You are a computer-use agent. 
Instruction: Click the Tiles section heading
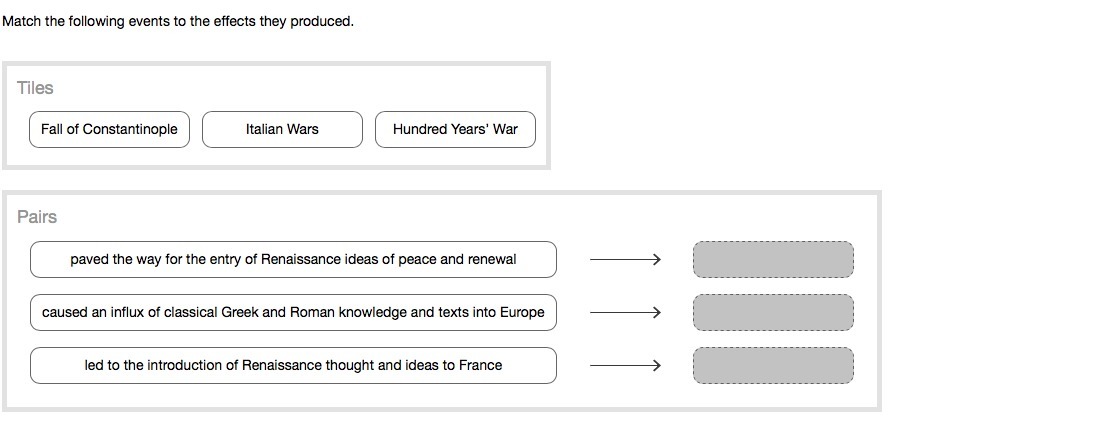[x=35, y=88]
